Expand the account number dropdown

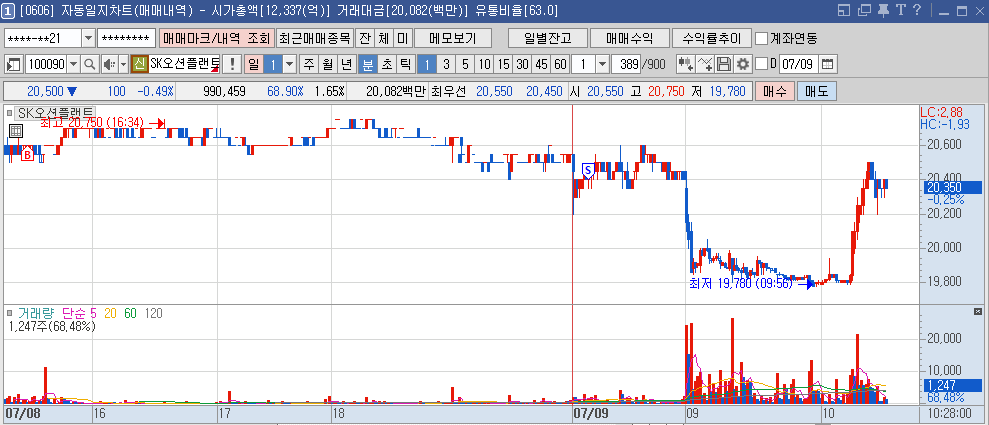[88, 38]
